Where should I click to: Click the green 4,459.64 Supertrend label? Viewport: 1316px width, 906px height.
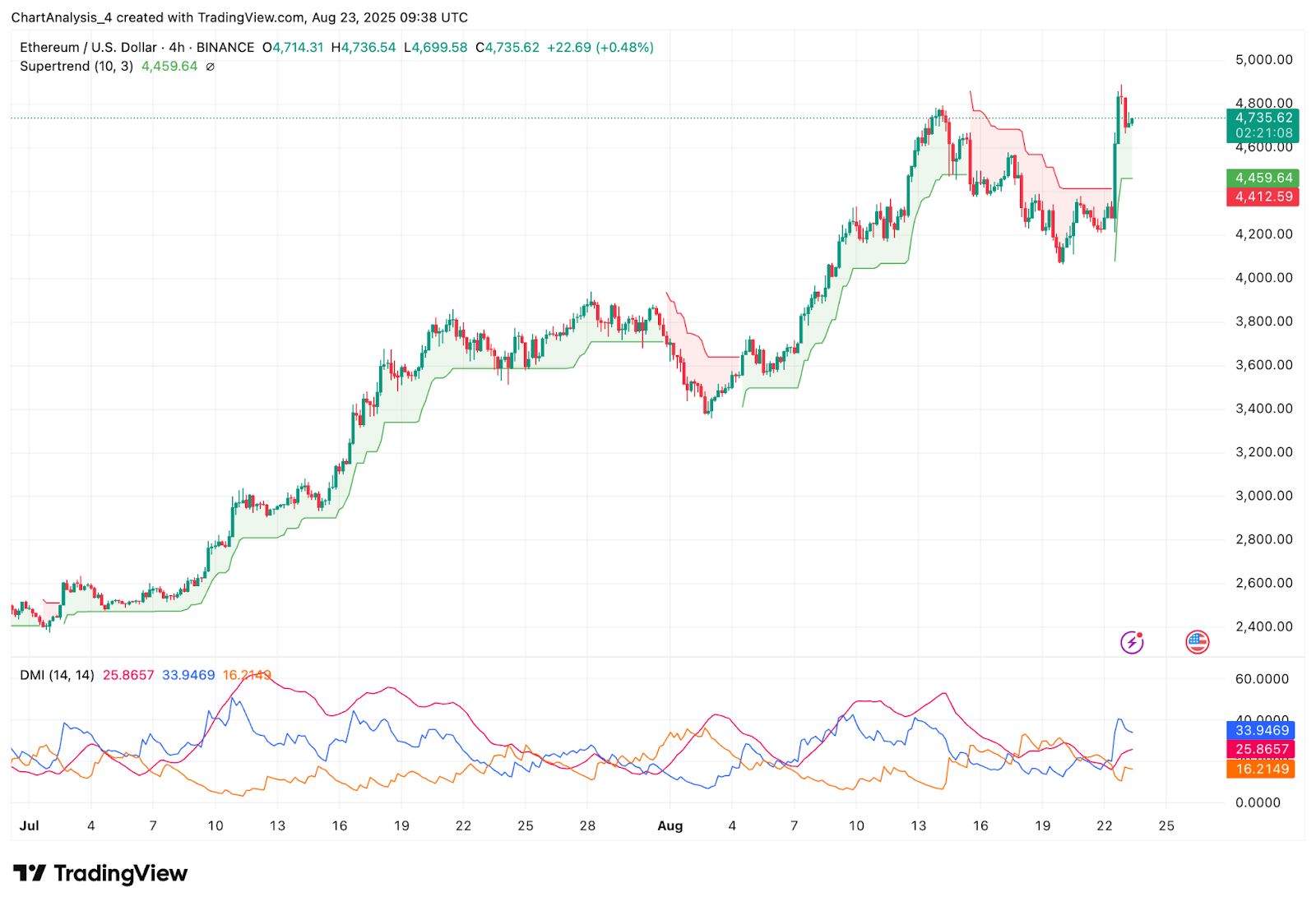1262,177
